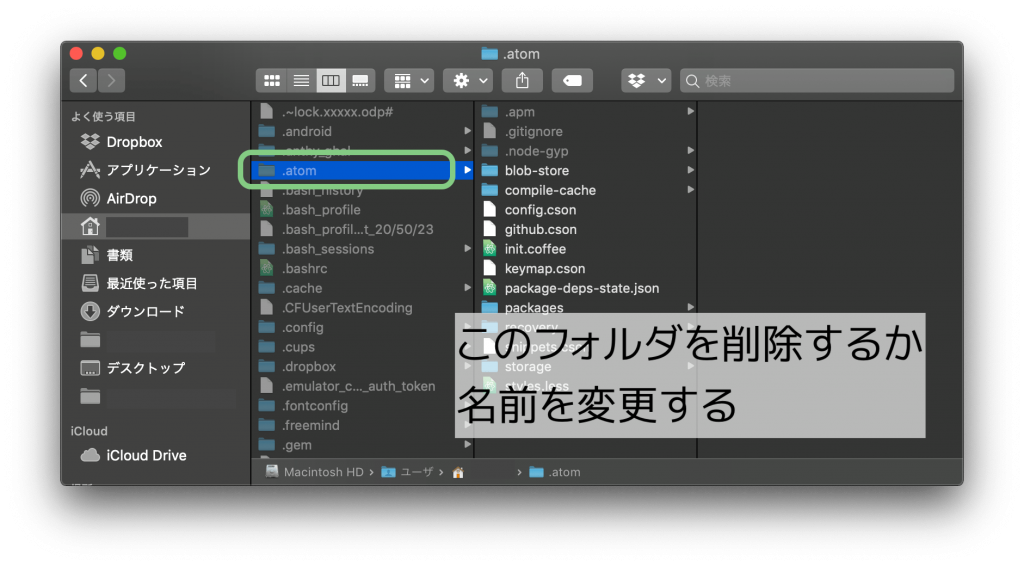Viewport: 1024px width, 566px height.
Task: Go back with the left chevron button
Action: 84,80
